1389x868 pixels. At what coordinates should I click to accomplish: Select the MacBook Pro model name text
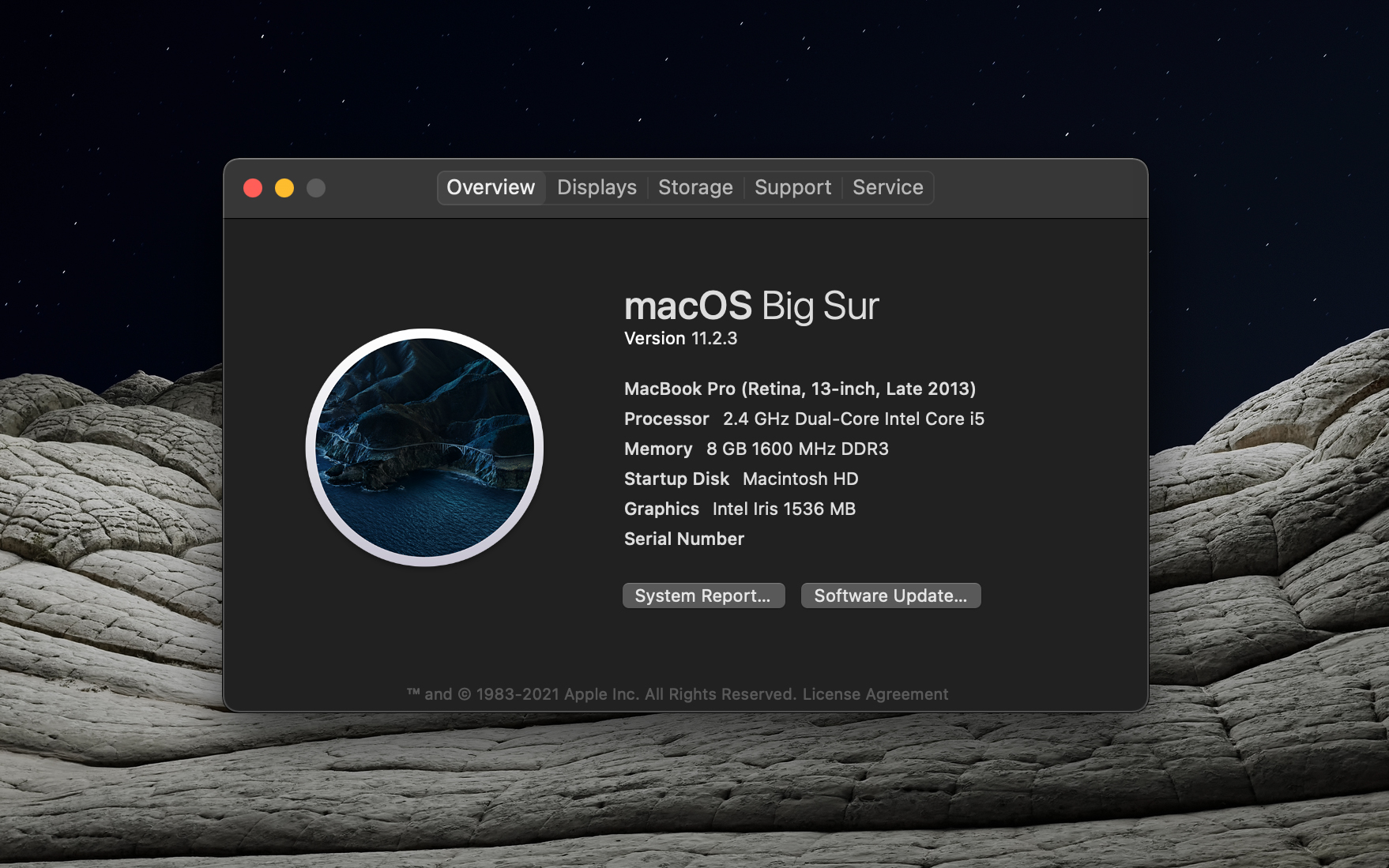[x=800, y=389]
